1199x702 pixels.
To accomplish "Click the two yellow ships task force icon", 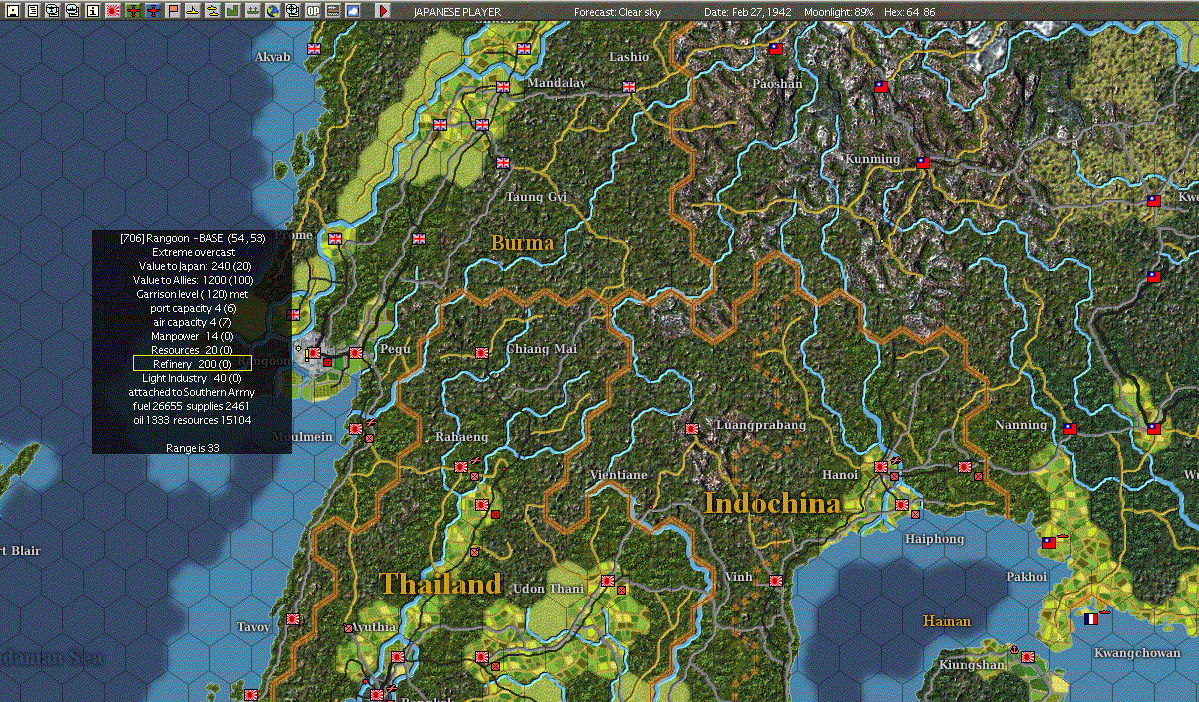I will (x=213, y=11).
